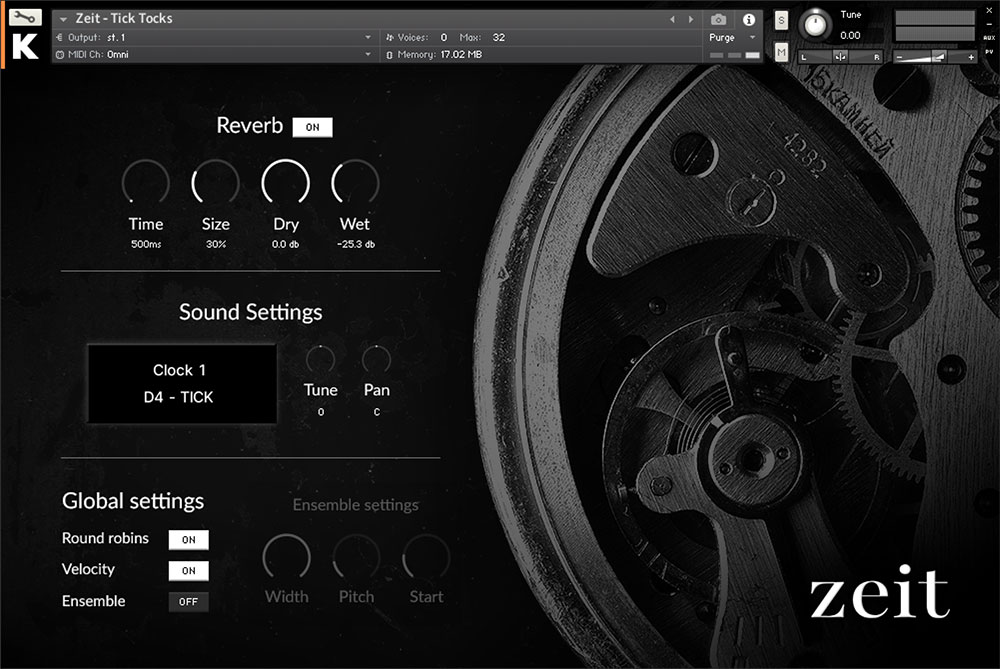Toggle the Reverb ON switch
The height and width of the screenshot is (669, 1000).
(312, 127)
